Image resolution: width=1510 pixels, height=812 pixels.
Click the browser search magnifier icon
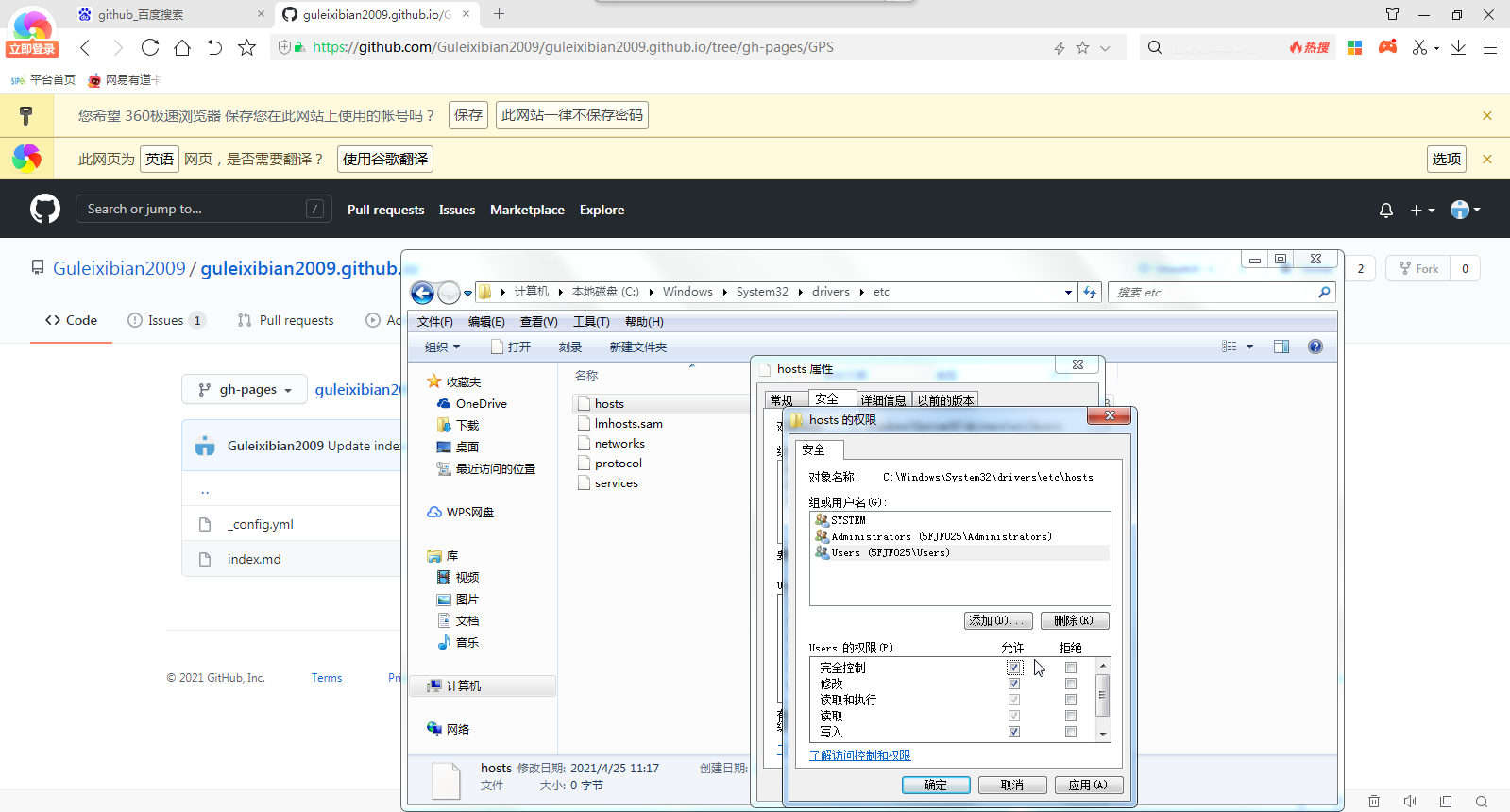(1155, 47)
